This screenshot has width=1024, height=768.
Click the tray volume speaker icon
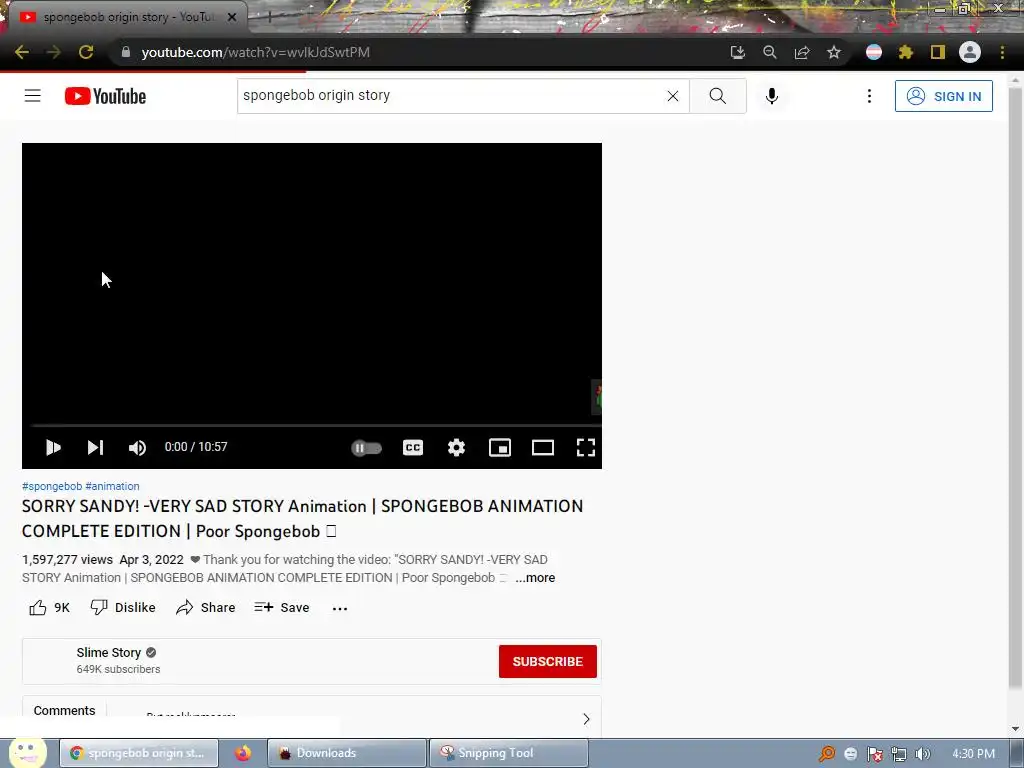point(922,754)
